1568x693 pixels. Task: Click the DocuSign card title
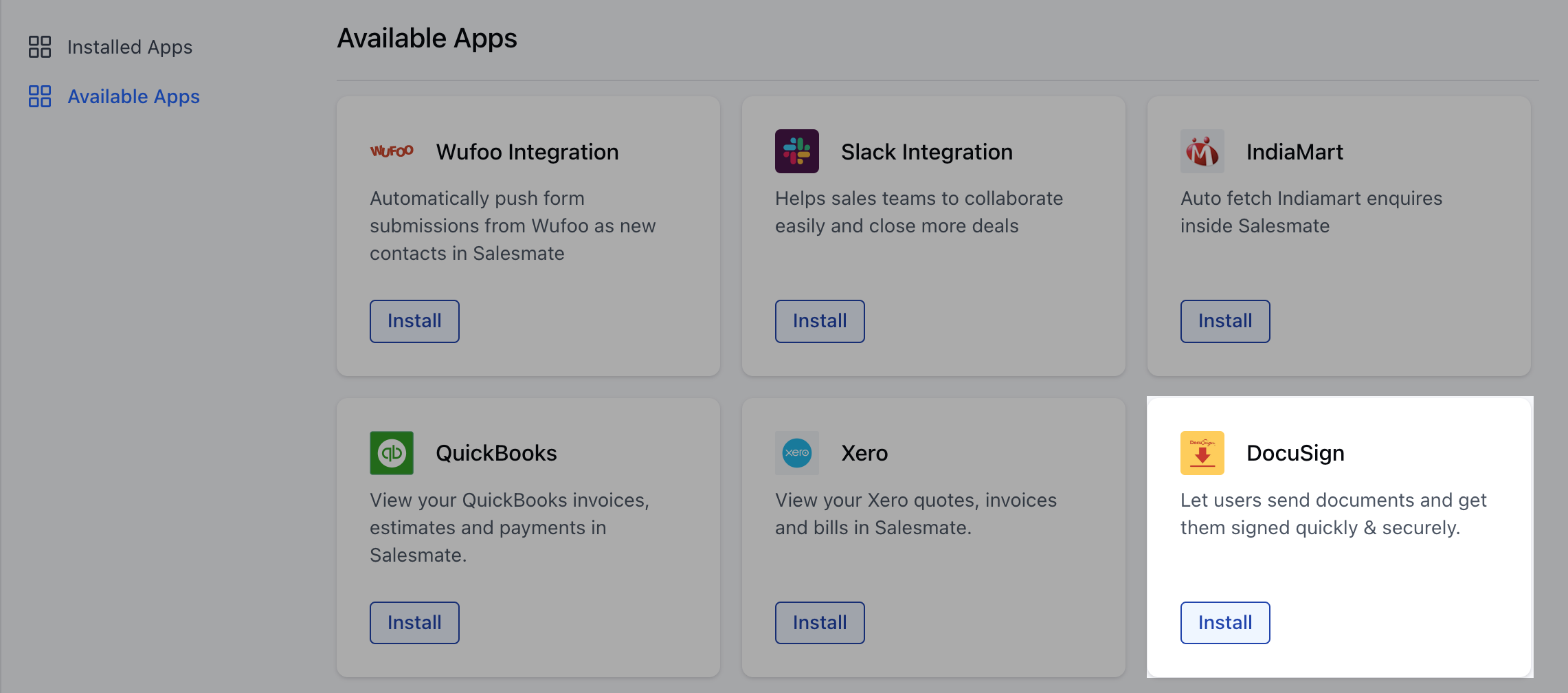tap(1295, 452)
